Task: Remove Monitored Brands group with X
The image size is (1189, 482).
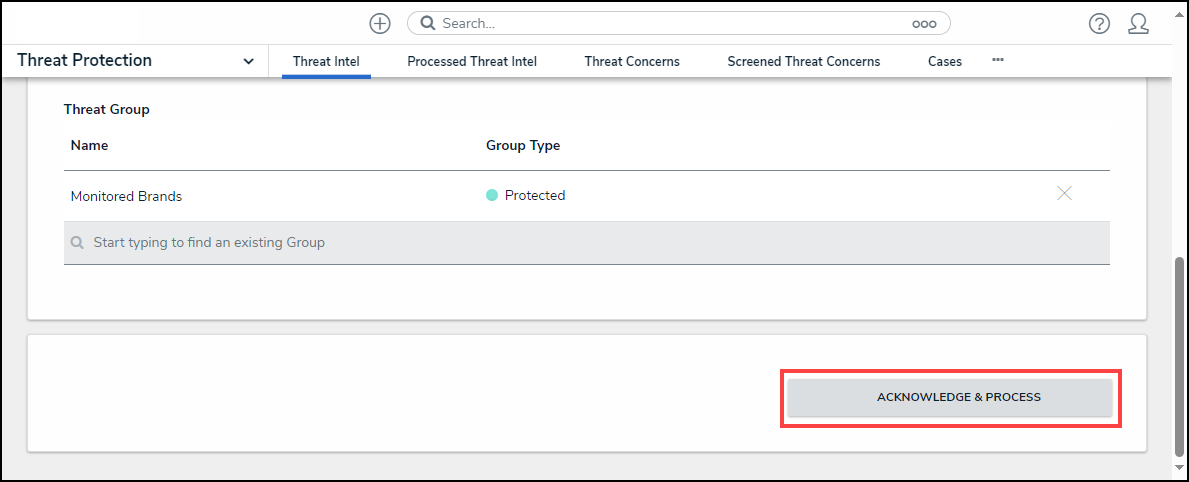Action: [x=1064, y=194]
